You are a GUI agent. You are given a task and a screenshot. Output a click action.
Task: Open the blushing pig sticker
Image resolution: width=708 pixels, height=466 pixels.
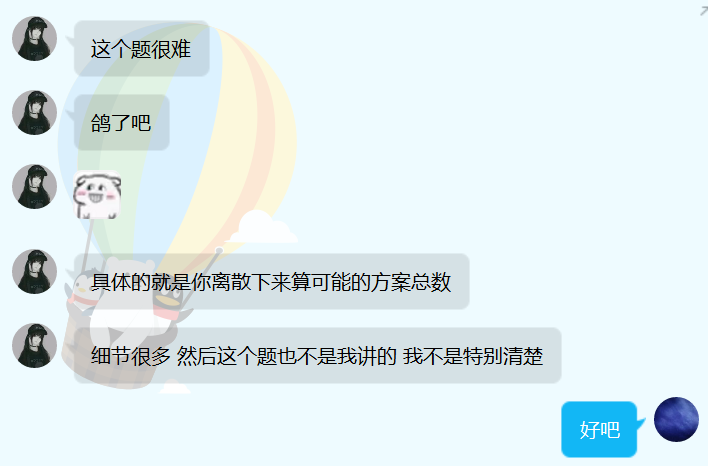point(97,195)
